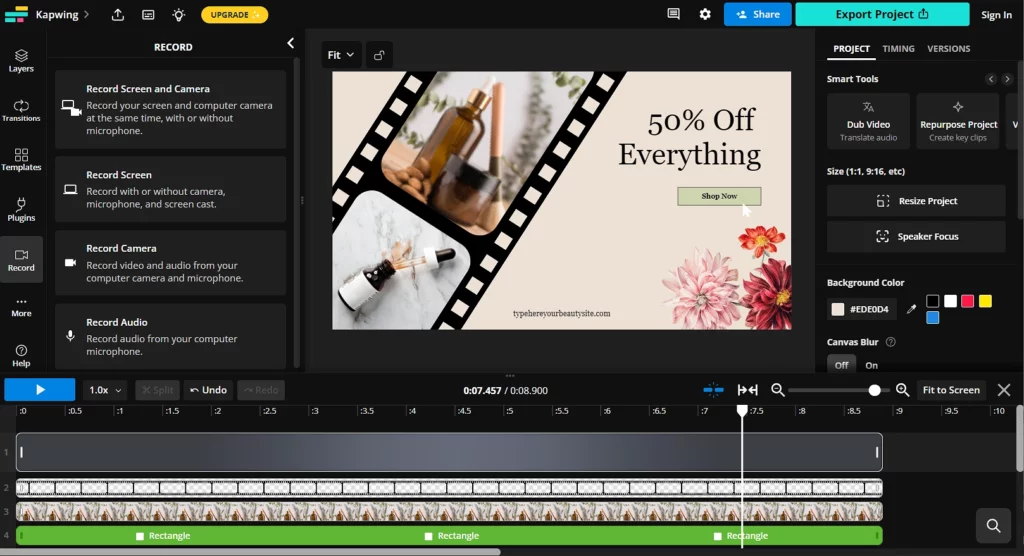Screen dimensions: 1024x556
Task: Click the Canvas Blur help question icon
Action: (890, 342)
